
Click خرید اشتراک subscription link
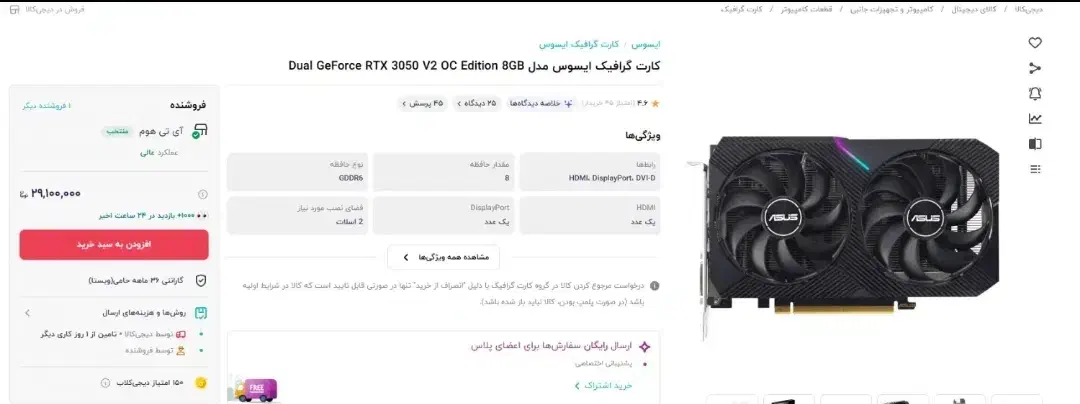[603, 385]
